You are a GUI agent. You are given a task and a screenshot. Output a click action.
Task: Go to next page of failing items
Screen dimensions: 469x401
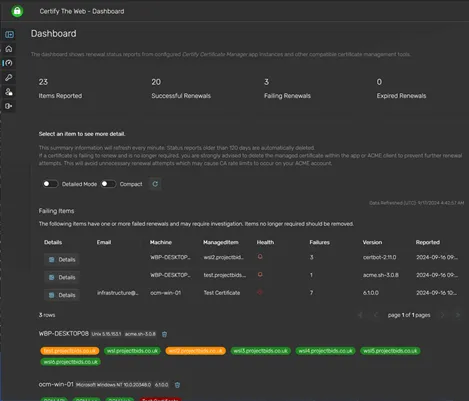coord(443,315)
